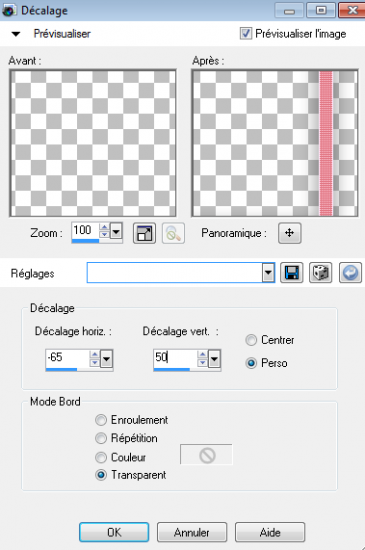Increase Zoom with the up spinner arrow
Screen dimensions: 365x550
click(104, 227)
